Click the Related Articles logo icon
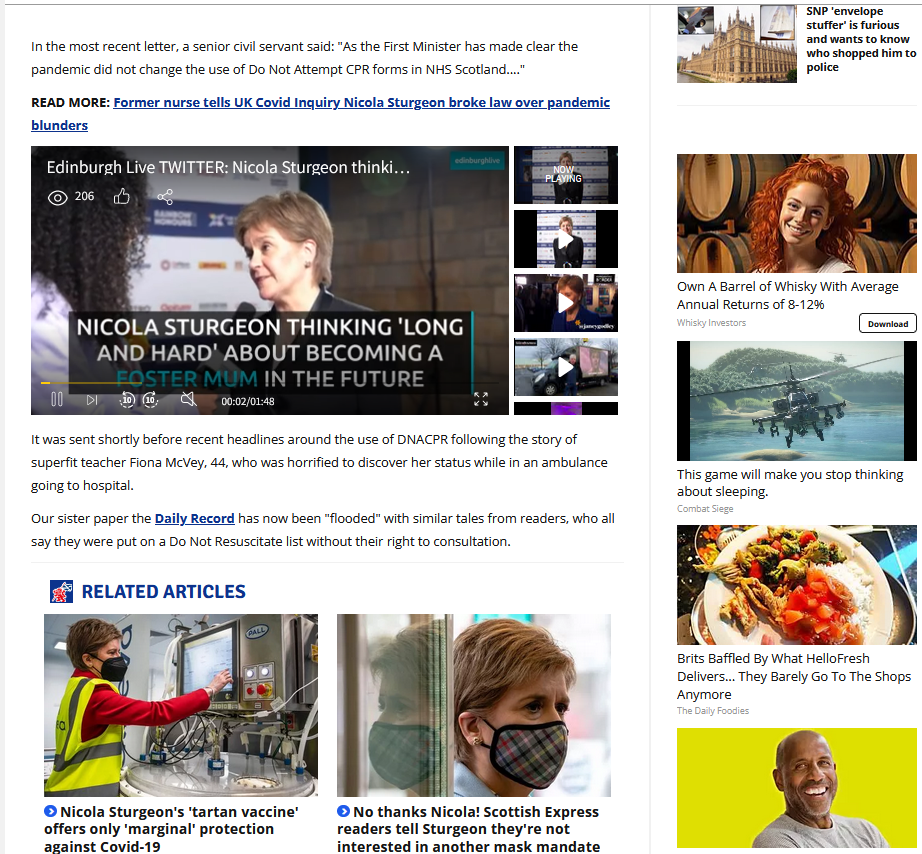The height and width of the screenshot is (854, 922). coord(62,592)
